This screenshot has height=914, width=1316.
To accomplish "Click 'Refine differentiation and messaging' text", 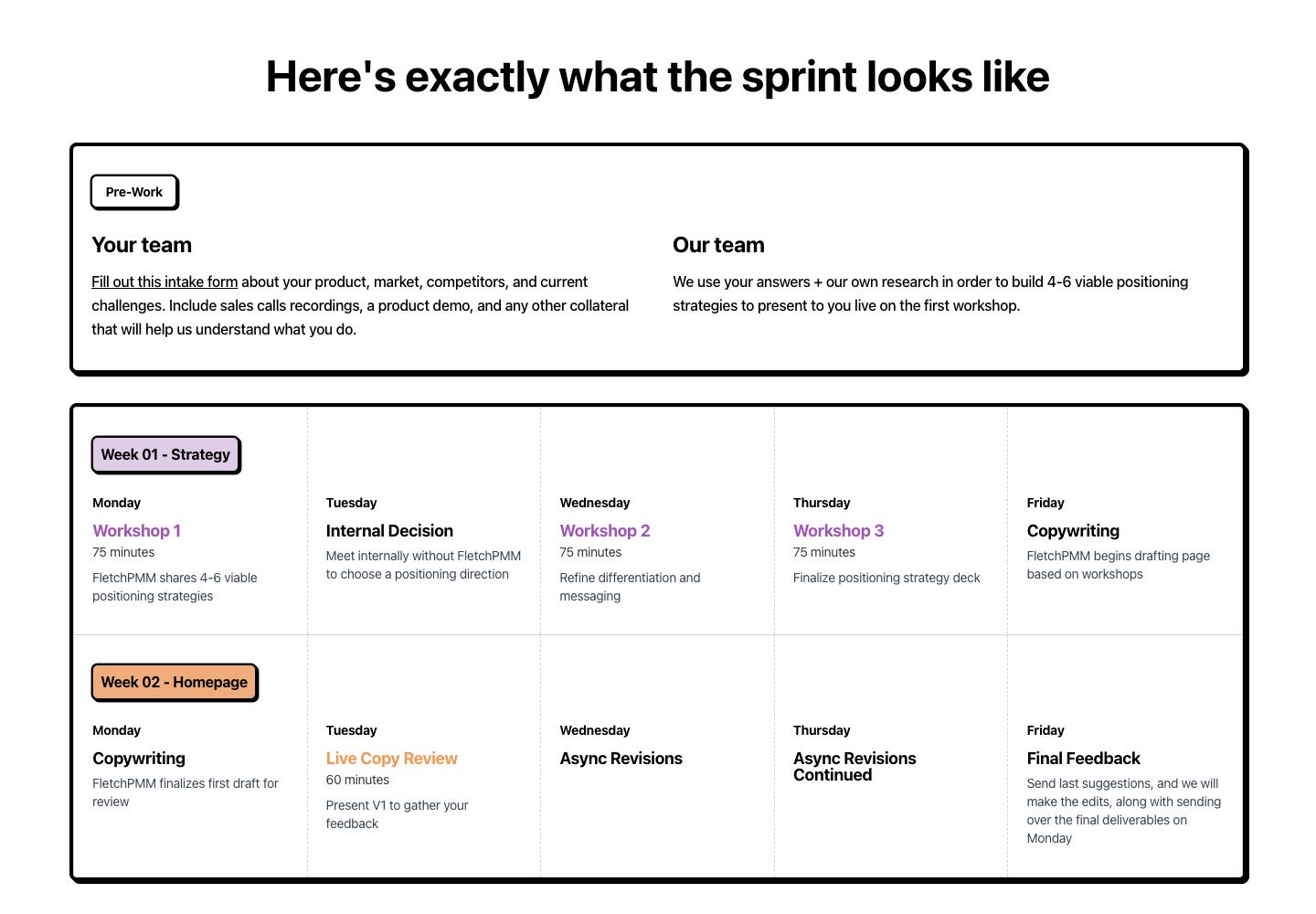I will (x=631, y=587).
